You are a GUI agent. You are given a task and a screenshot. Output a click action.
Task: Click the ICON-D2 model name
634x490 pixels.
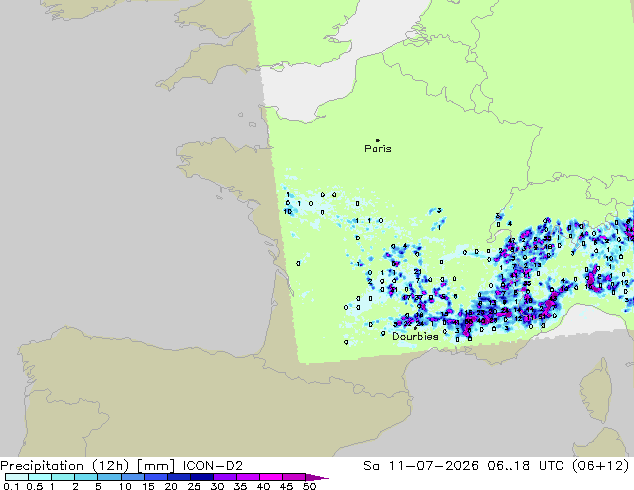[x=213, y=466]
